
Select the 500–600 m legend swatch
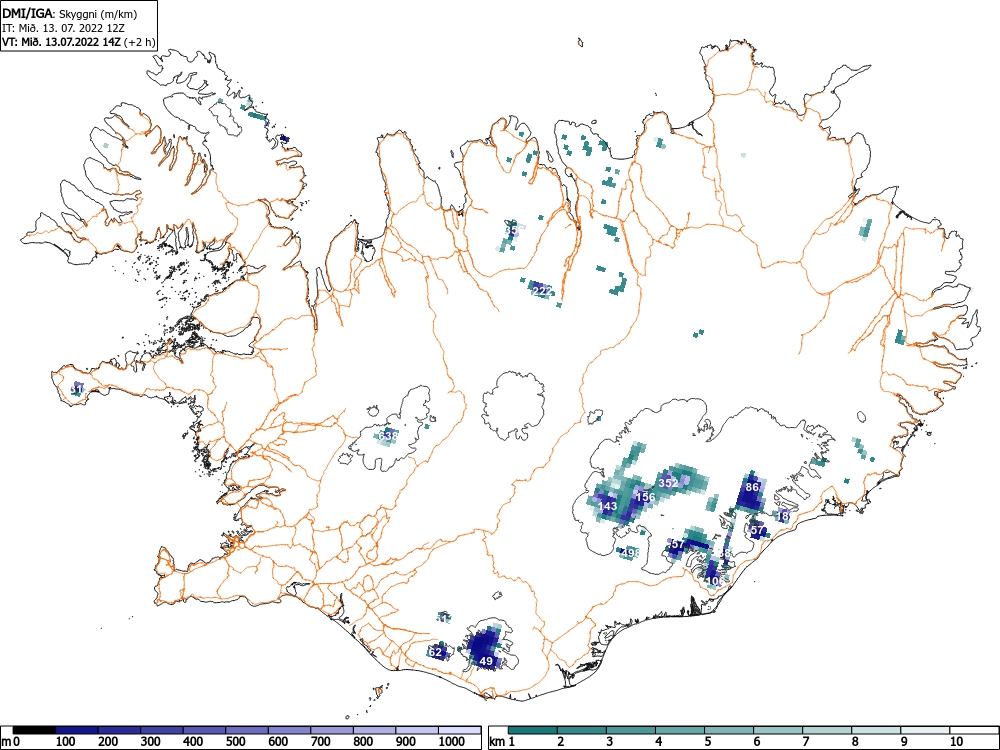point(247,730)
